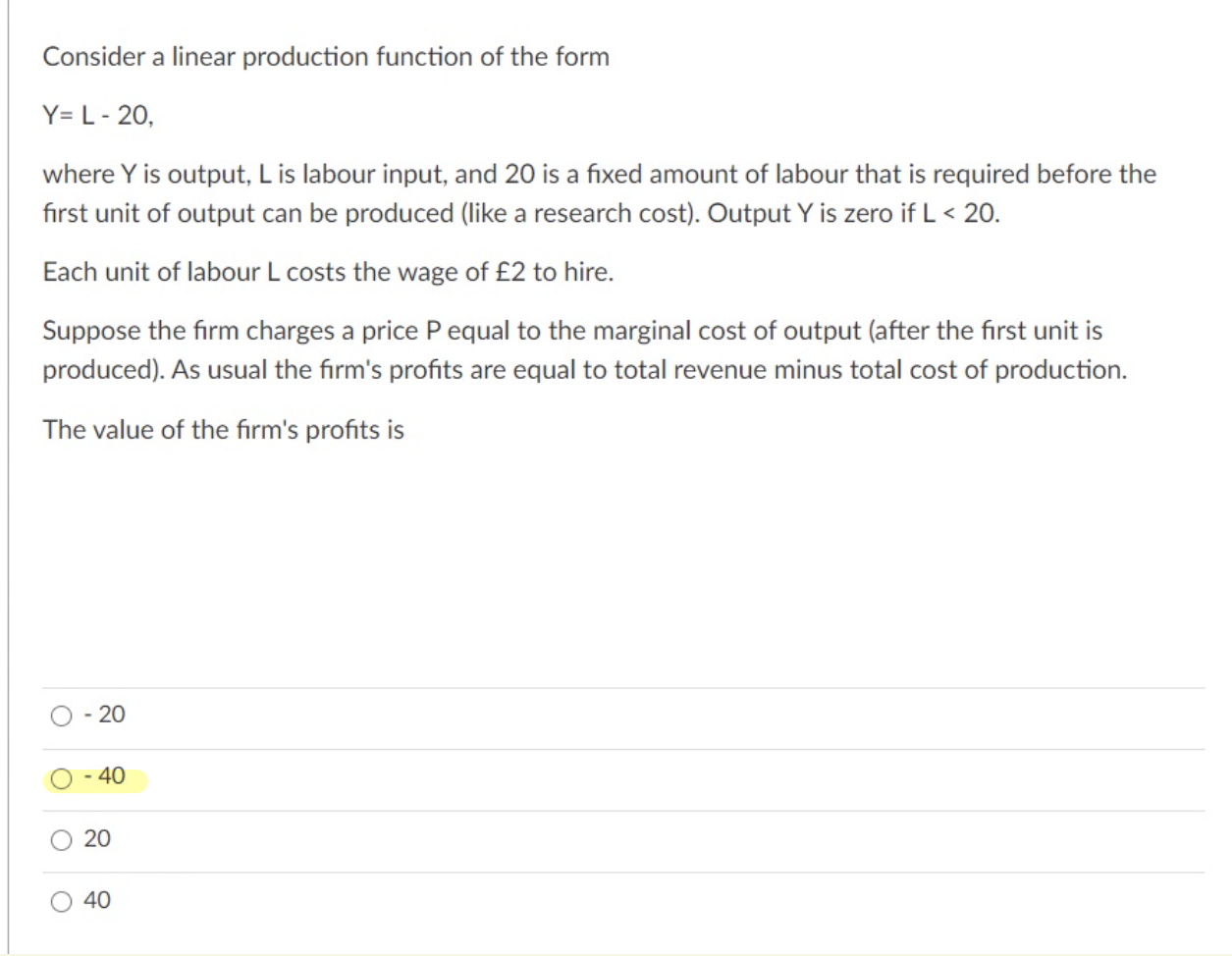Select the radio button for 40
This screenshot has width=1232, height=956.
61,899
